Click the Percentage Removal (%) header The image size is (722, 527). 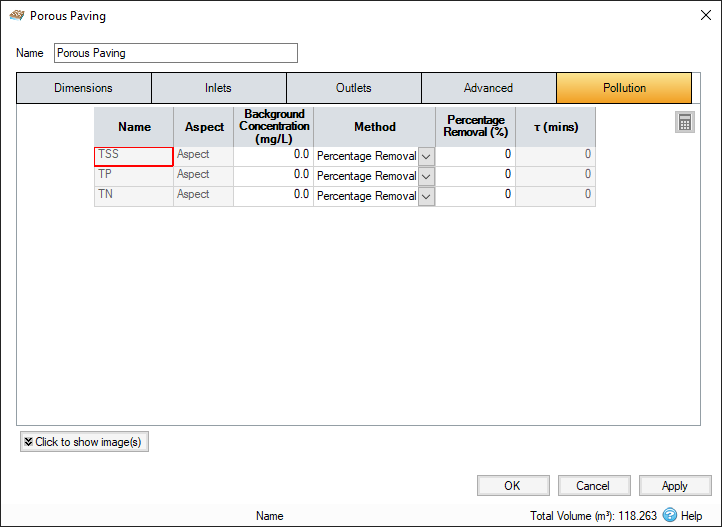[x=475, y=127]
